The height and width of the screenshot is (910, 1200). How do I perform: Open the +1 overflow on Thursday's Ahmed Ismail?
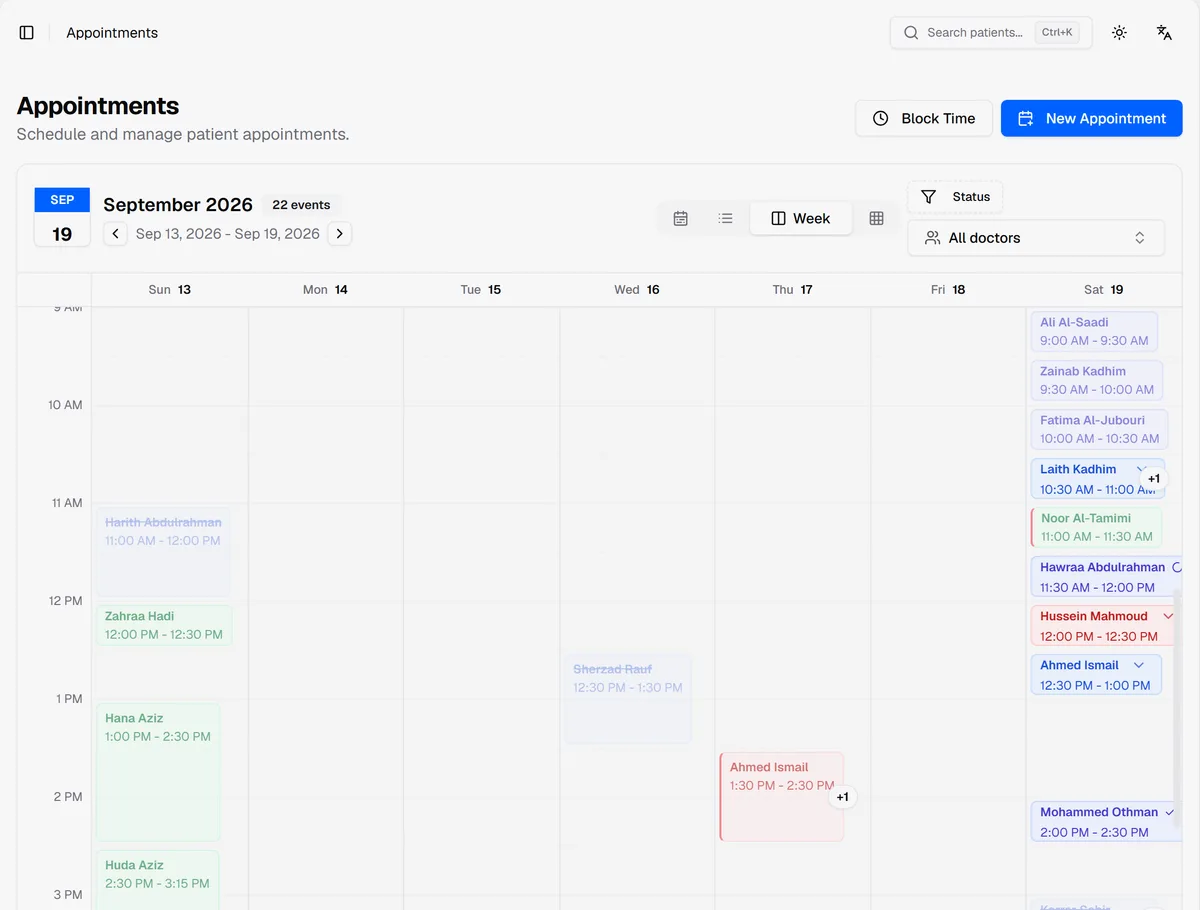pyautogui.click(x=843, y=797)
